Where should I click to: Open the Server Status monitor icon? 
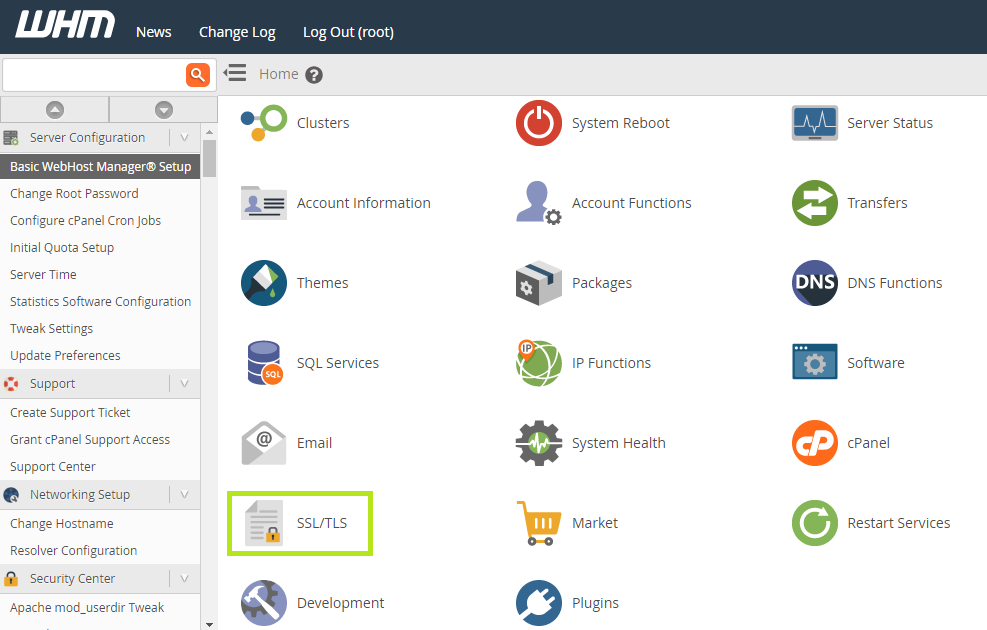815,123
